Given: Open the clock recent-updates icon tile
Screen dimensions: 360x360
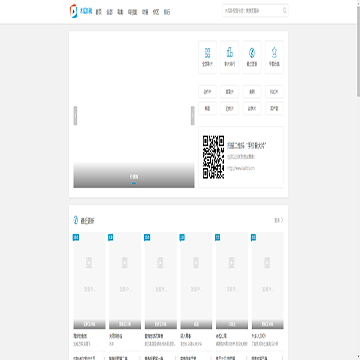Looking at the screenshot, I should [252, 57].
